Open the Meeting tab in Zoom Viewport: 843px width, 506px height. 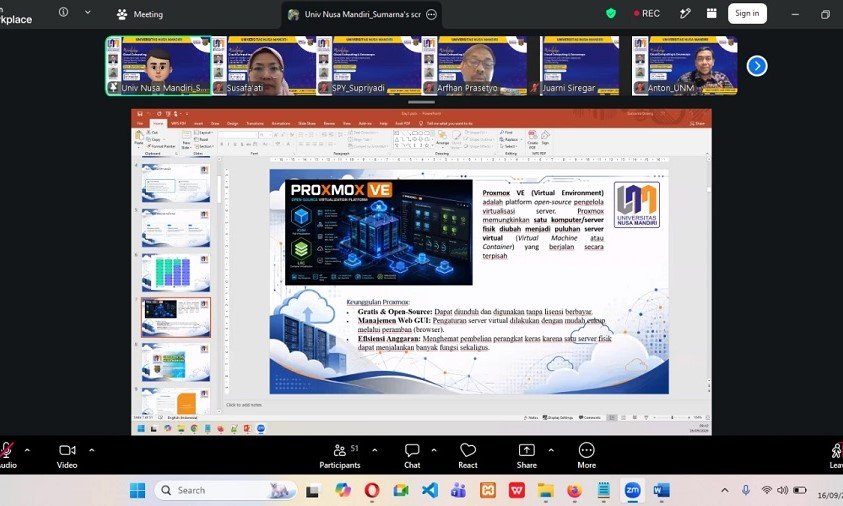click(140, 15)
